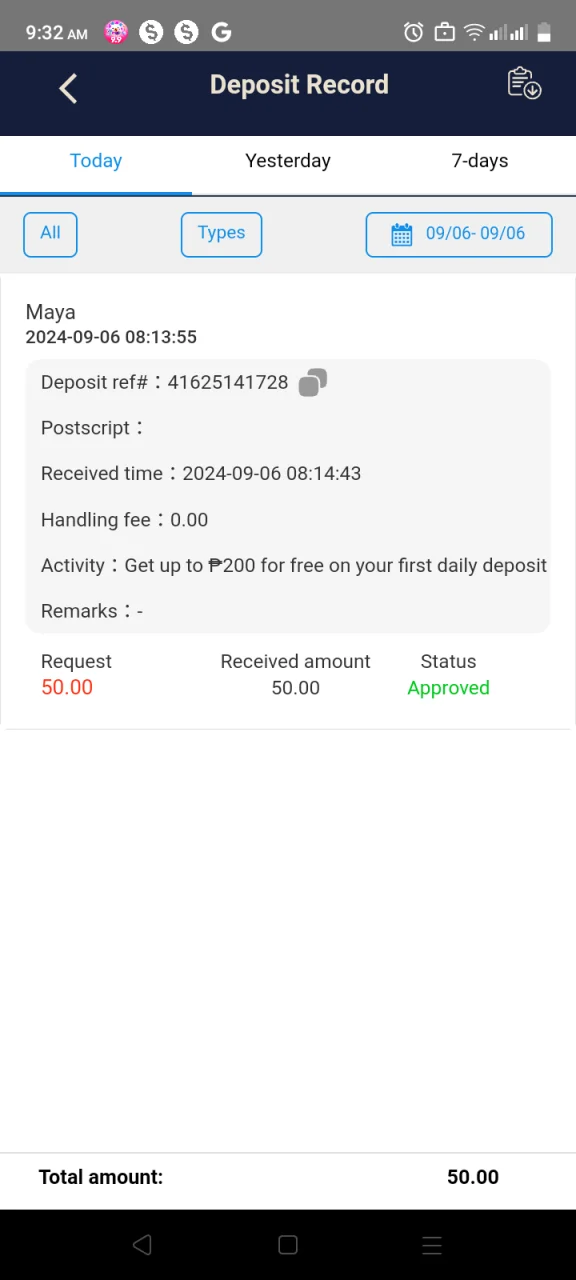Tap the Android back navigation button
This screenshot has width=576, height=1280.
coord(142,1244)
